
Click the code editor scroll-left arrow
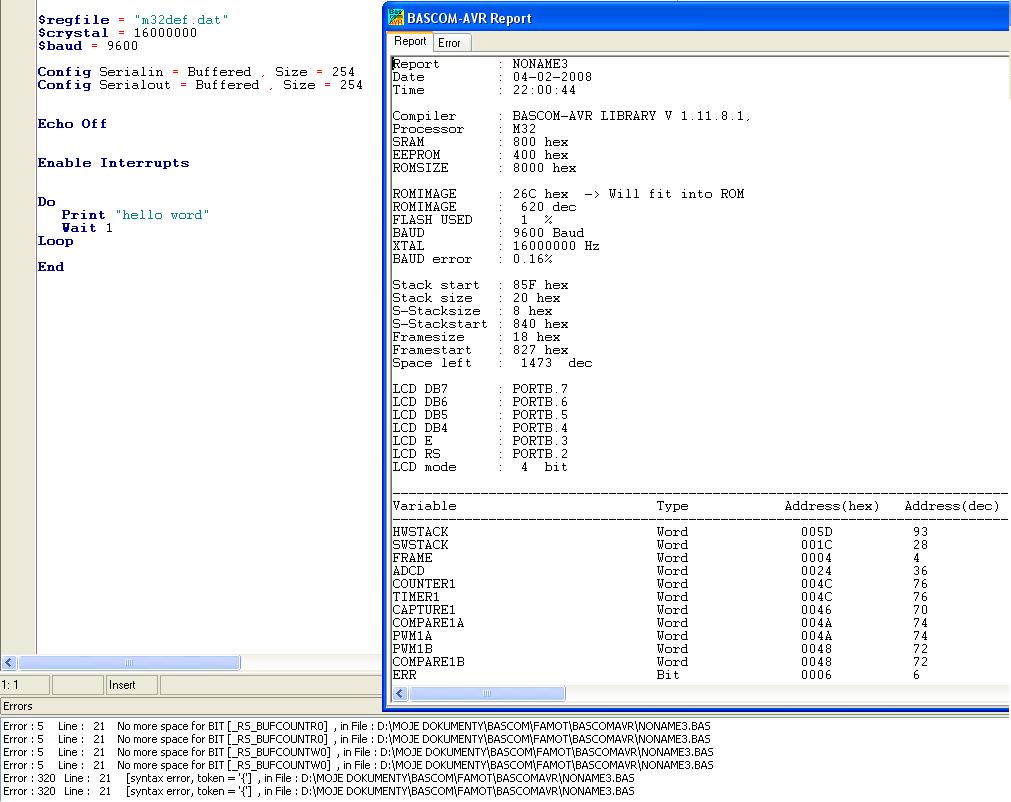click(x=9, y=663)
